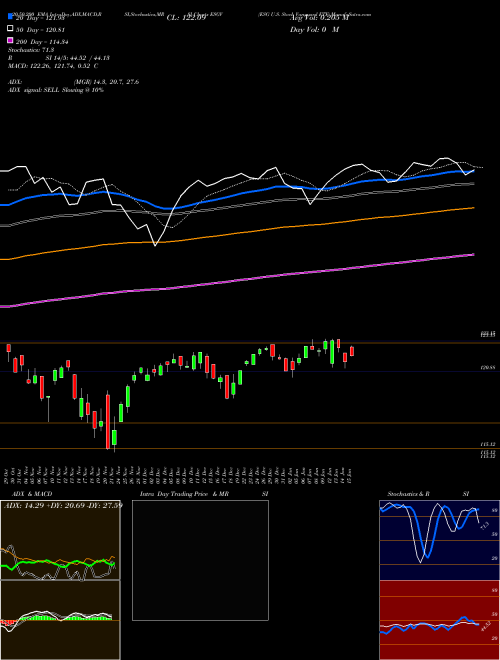Click 'ADX: 14.29 +DY: 20.69 -DY: 27.59' header
This screenshot has height=660, width=500.
click(x=63, y=505)
